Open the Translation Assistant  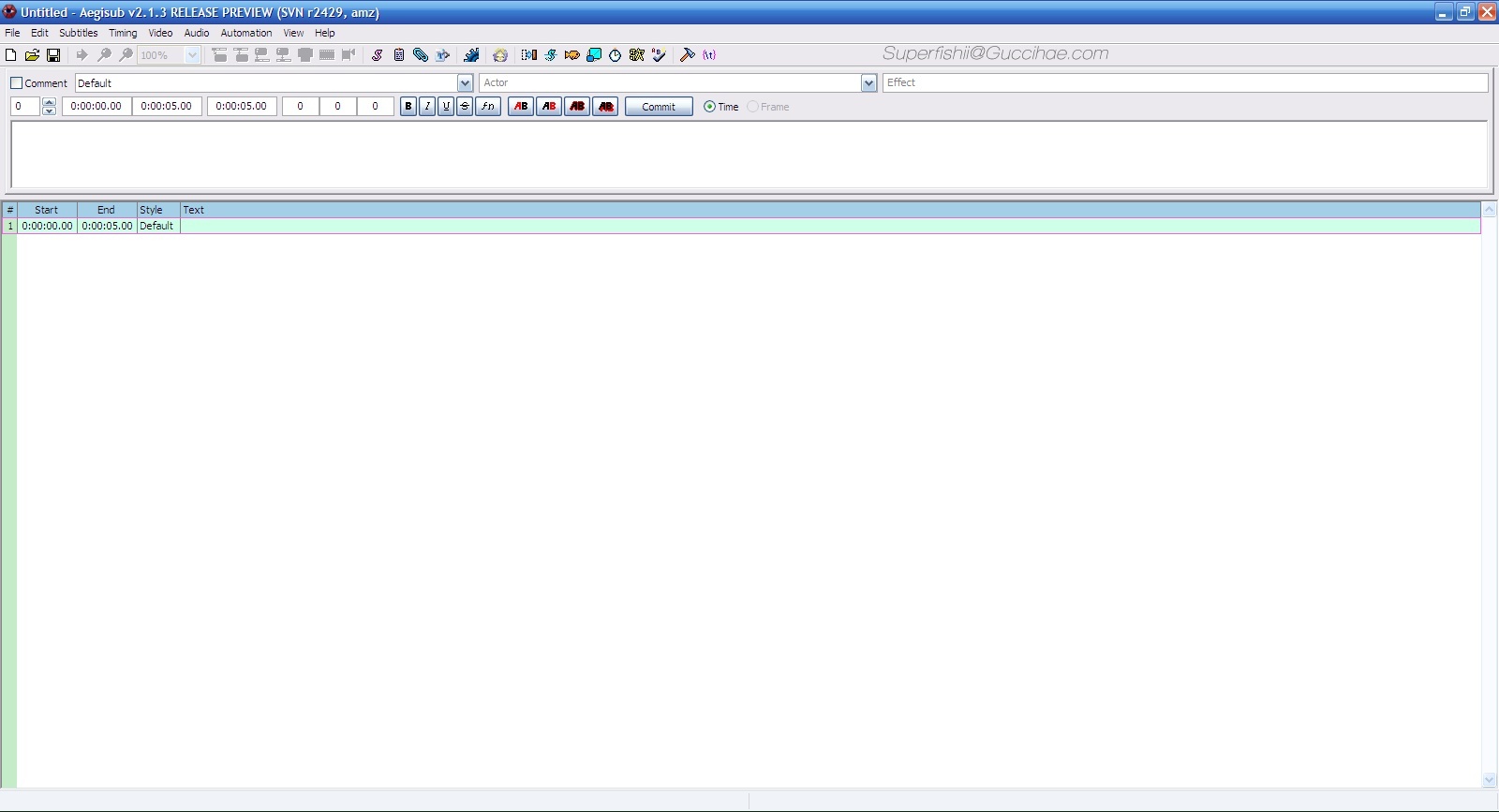point(572,55)
